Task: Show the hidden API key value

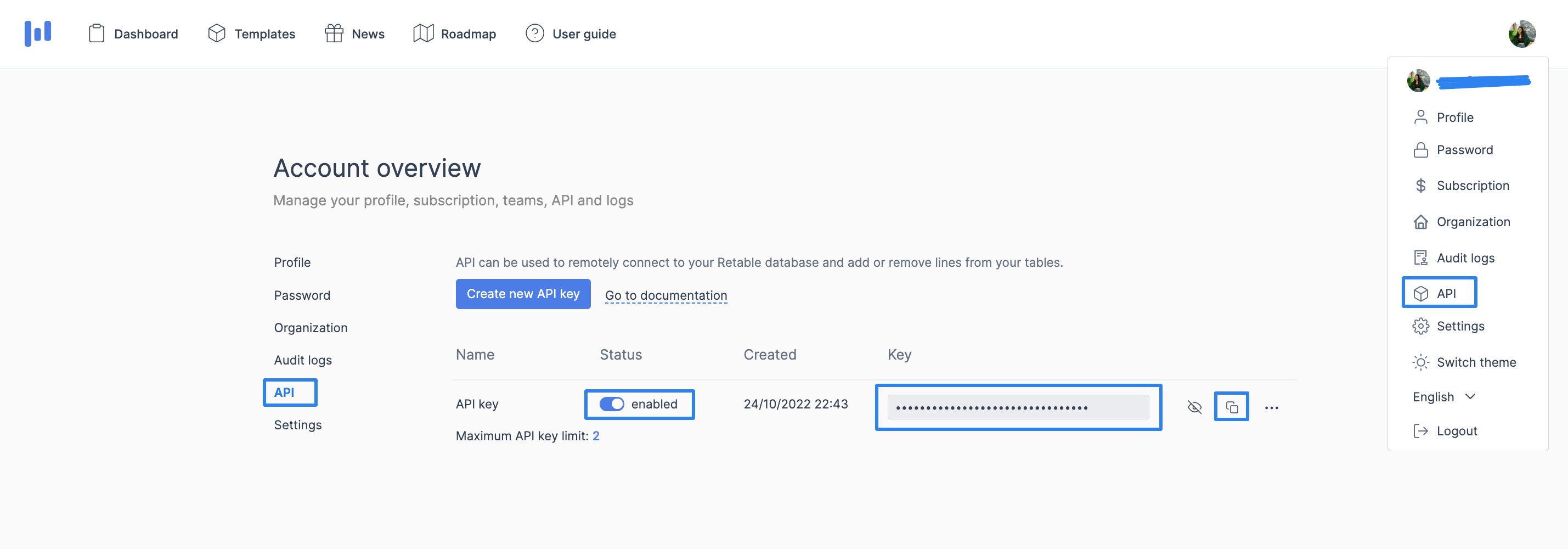Action: (1194, 406)
